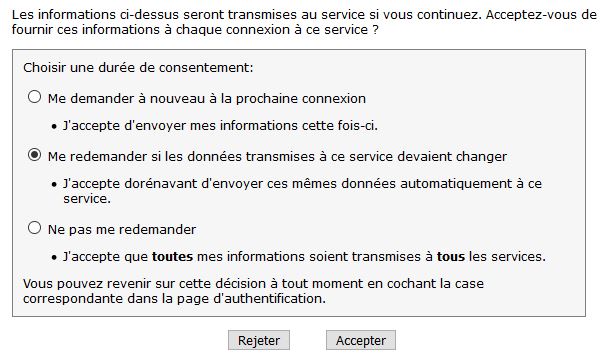This screenshot has width=605, height=360.
Task: Click the Rejeter button
Action: pos(259,340)
